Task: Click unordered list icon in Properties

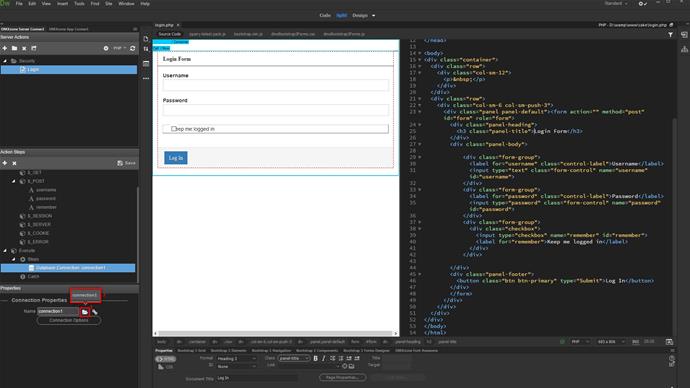Action: click(332, 359)
